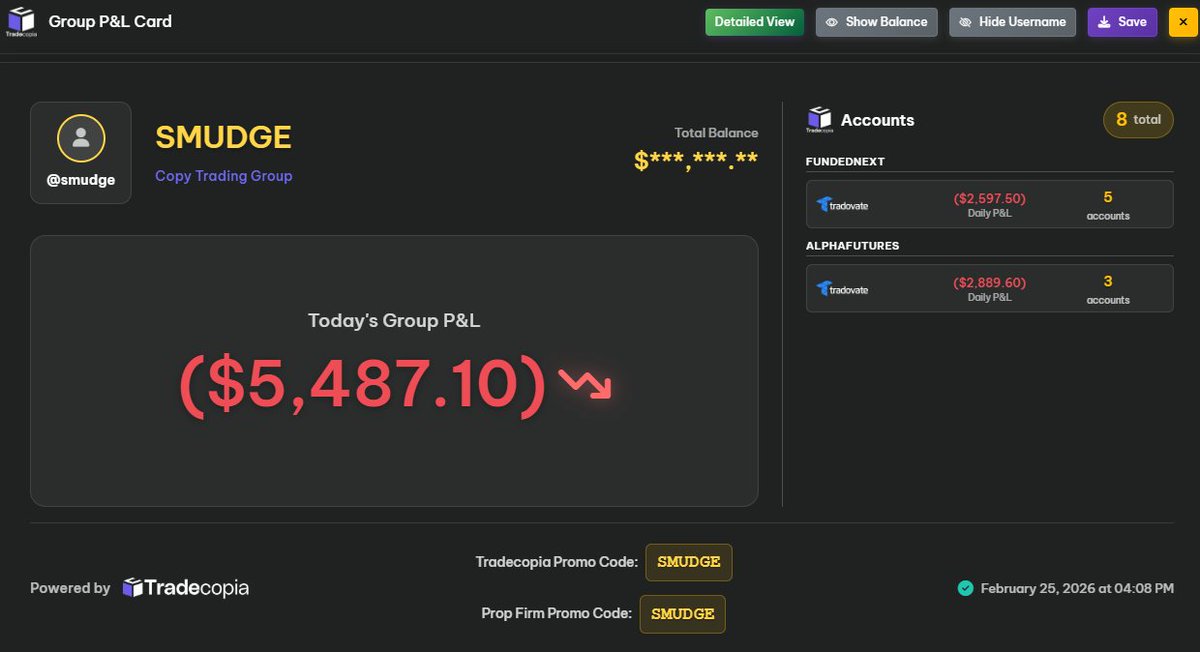Viewport: 1200px width, 652px height.
Task: Click the ($2,597.50) Daily P&L value
Action: (x=989, y=199)
